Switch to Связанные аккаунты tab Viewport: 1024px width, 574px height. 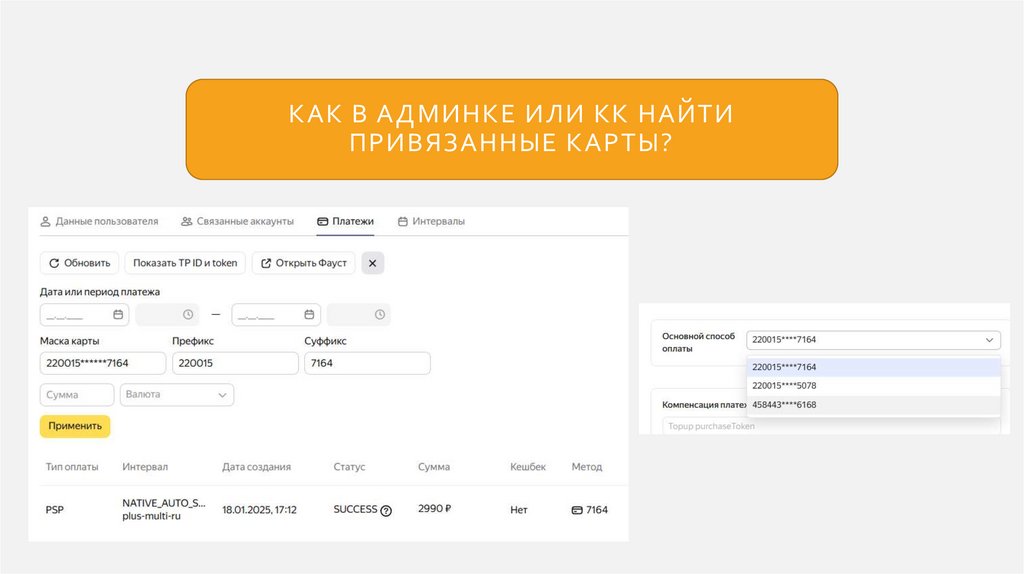click(x=237, y=221)
